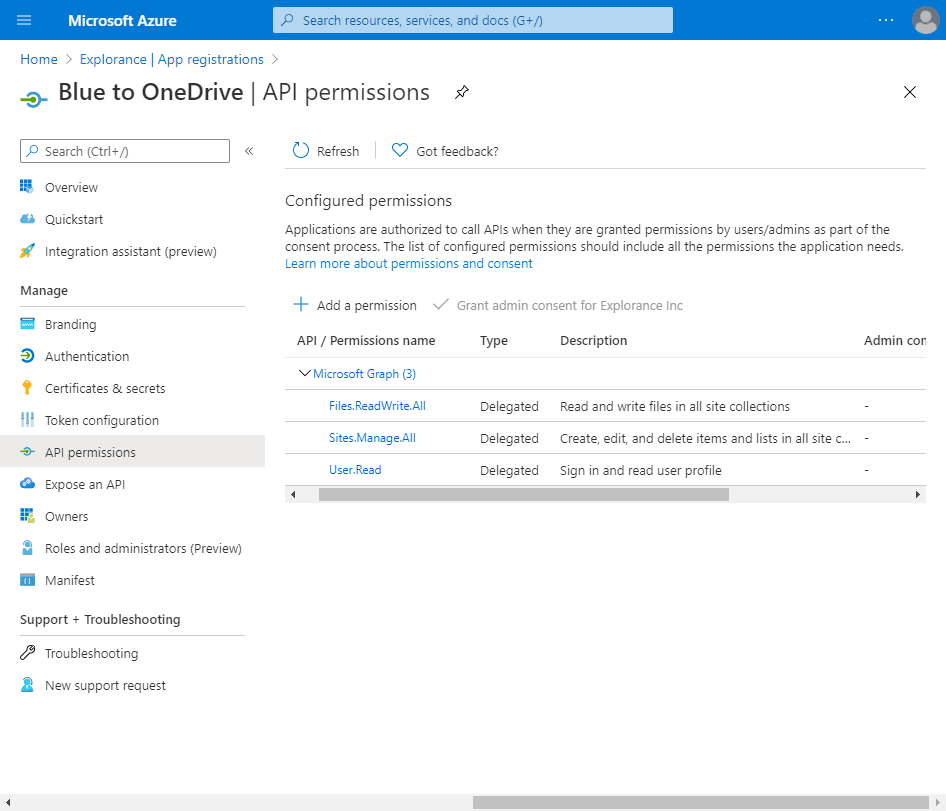Image resolution: width=946 pixels, height=811 pixels.
Task: Click the Expose an API cloud icon
Action: (27, 483)
